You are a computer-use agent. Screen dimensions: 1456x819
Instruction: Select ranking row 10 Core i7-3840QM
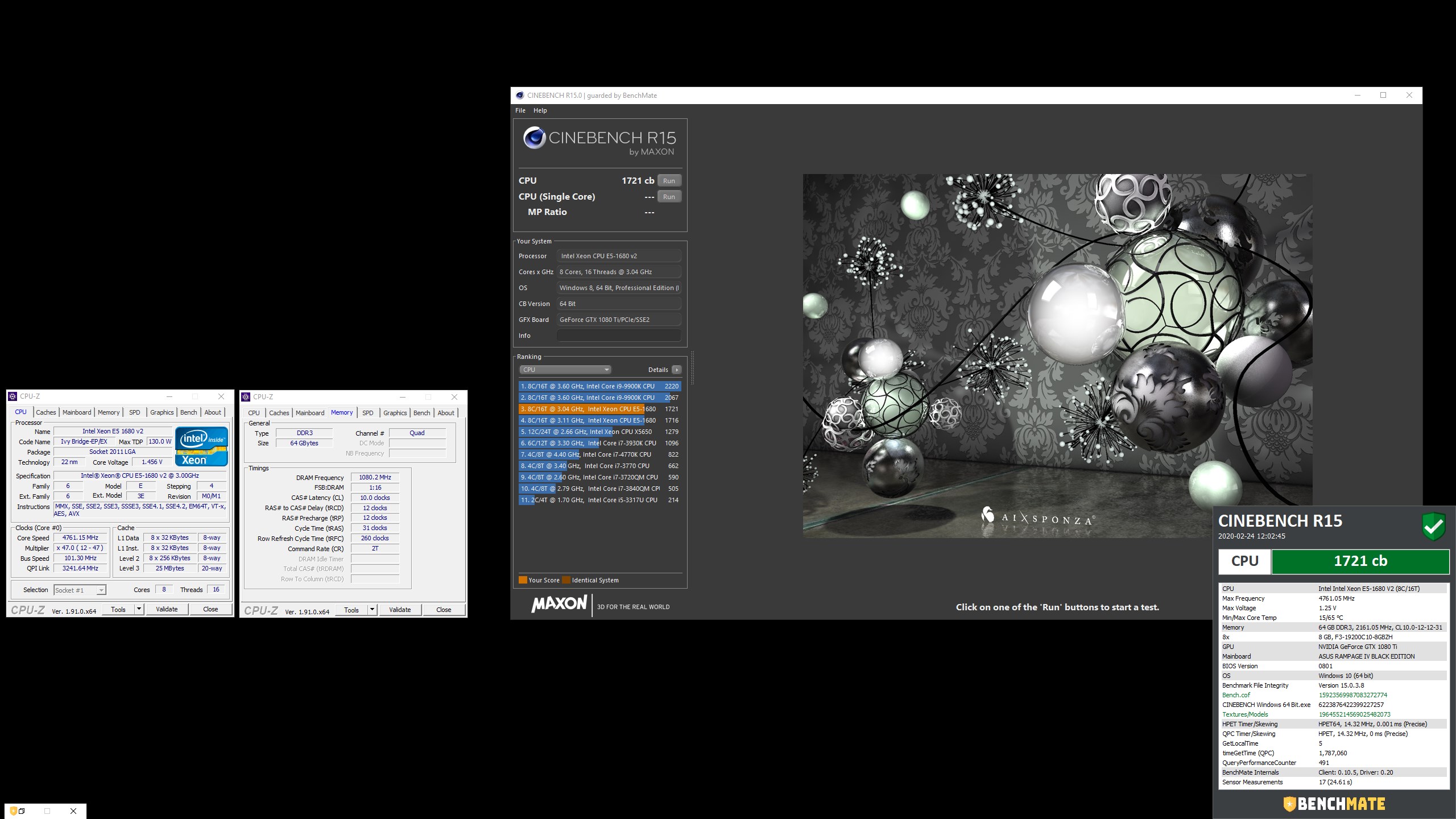coord(599,489)
